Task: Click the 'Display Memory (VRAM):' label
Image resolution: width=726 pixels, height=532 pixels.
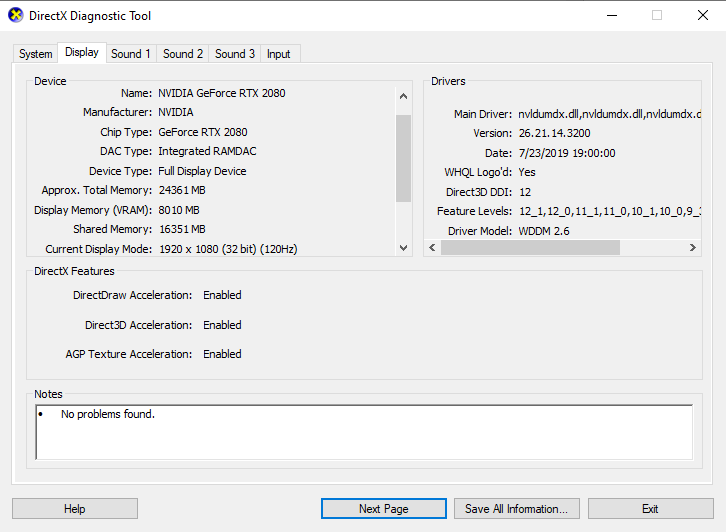Action: click(93, 210)
